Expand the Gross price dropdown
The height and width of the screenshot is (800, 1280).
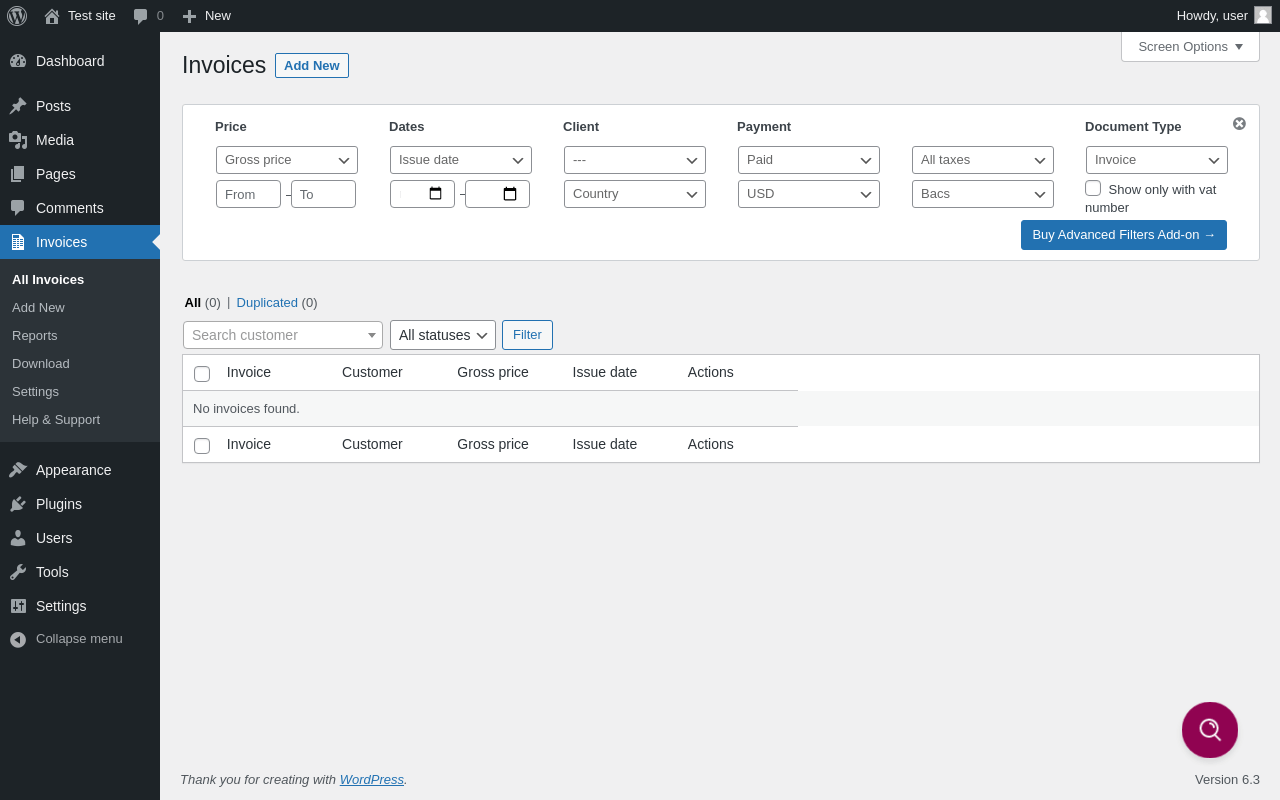287,160
